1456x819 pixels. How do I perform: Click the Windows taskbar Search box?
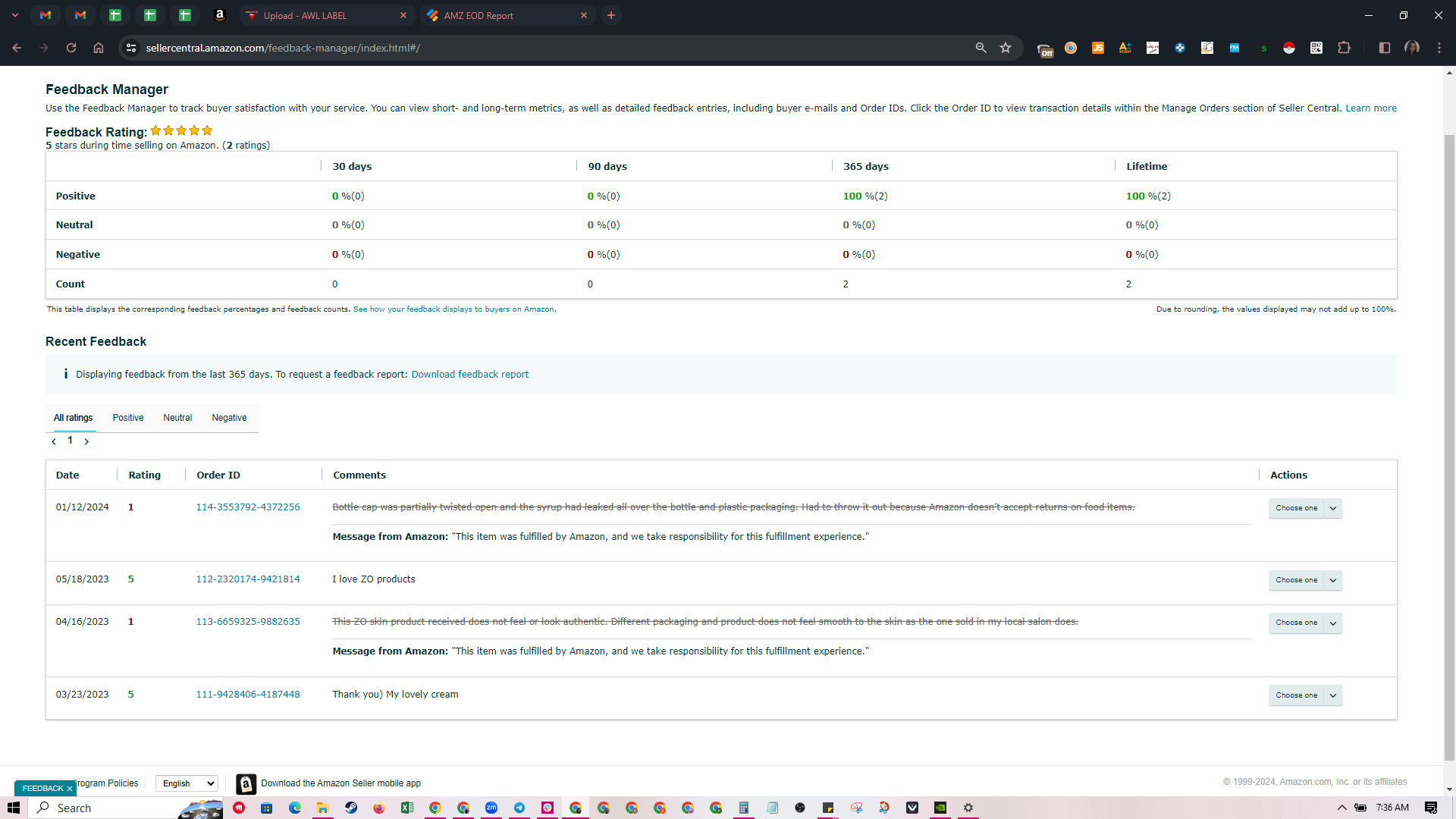pos(125,808)
